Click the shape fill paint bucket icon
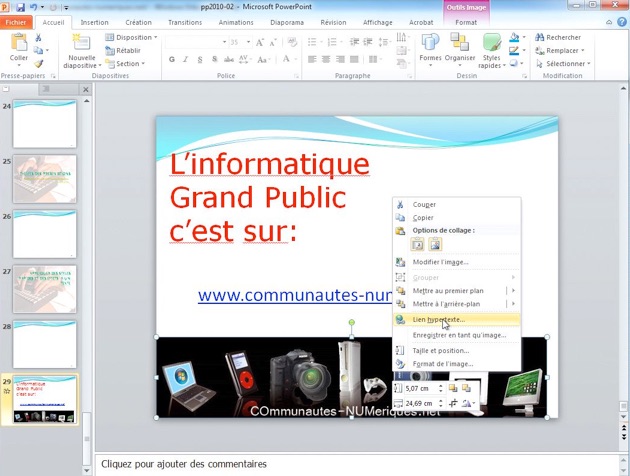The image size is (630, 476). tap(514, 37)
